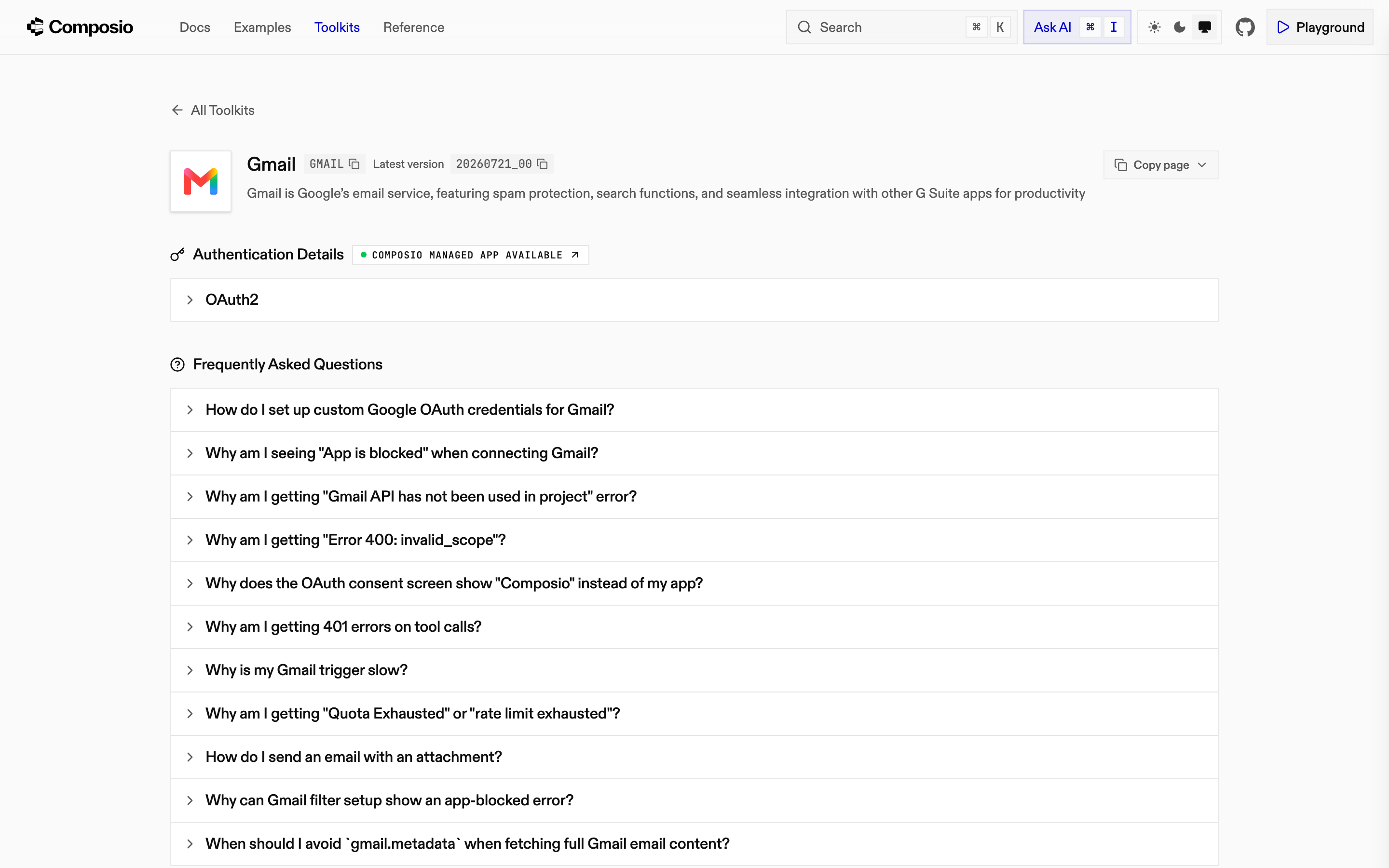Launch the Playground
The height and width of the screenshot is (868, 1389).
pos(1320,27)
